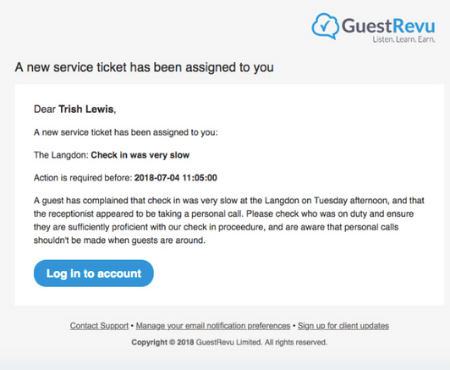
Task: Click the 'Action is required before:' label
Action: (83, 178)
